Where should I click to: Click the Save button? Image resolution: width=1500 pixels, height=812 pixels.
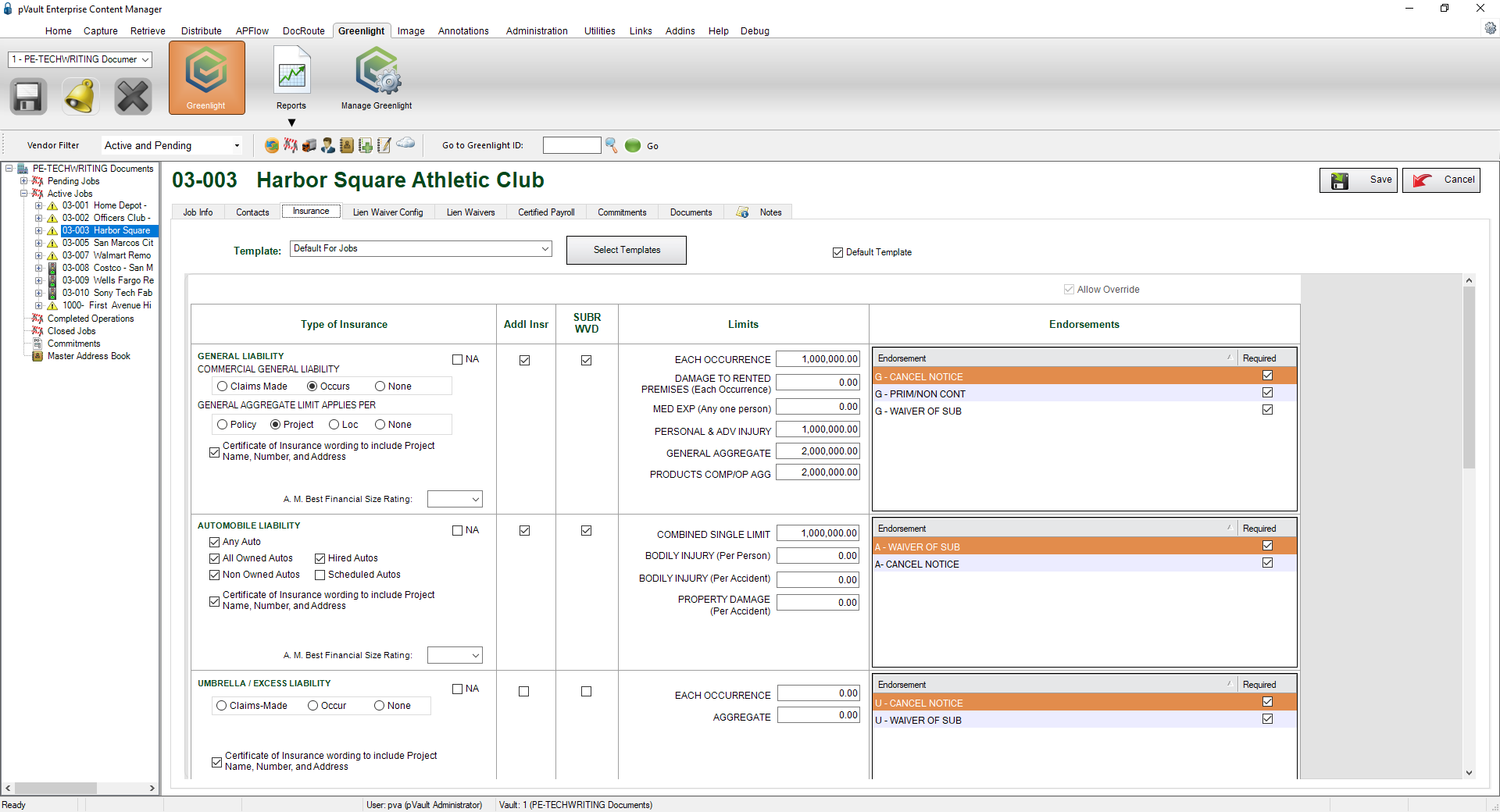[1359, 180]
